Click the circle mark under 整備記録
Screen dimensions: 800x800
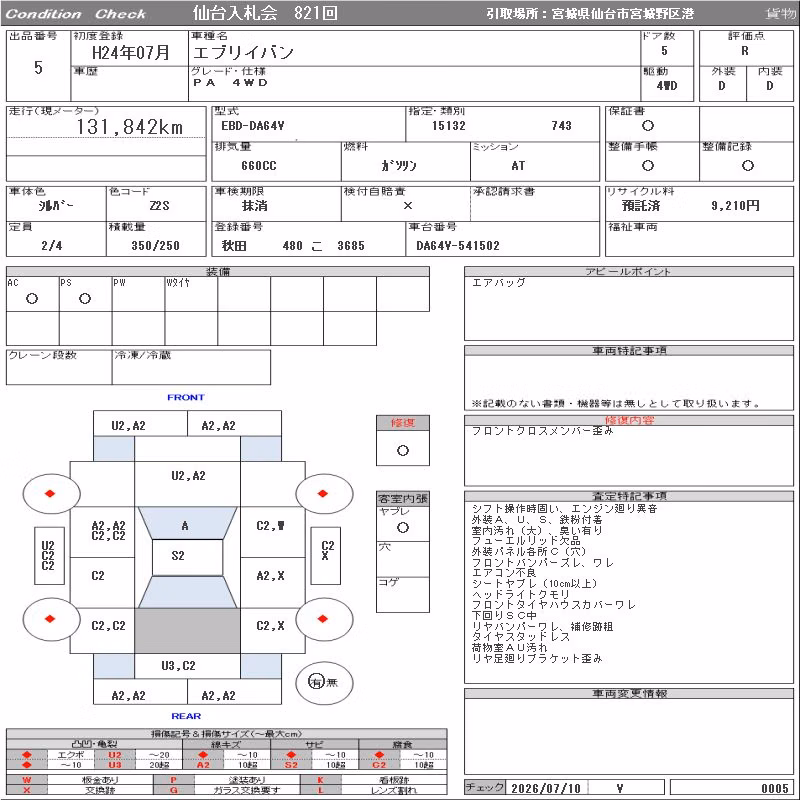pyautogui.click(x=747, y=165)
